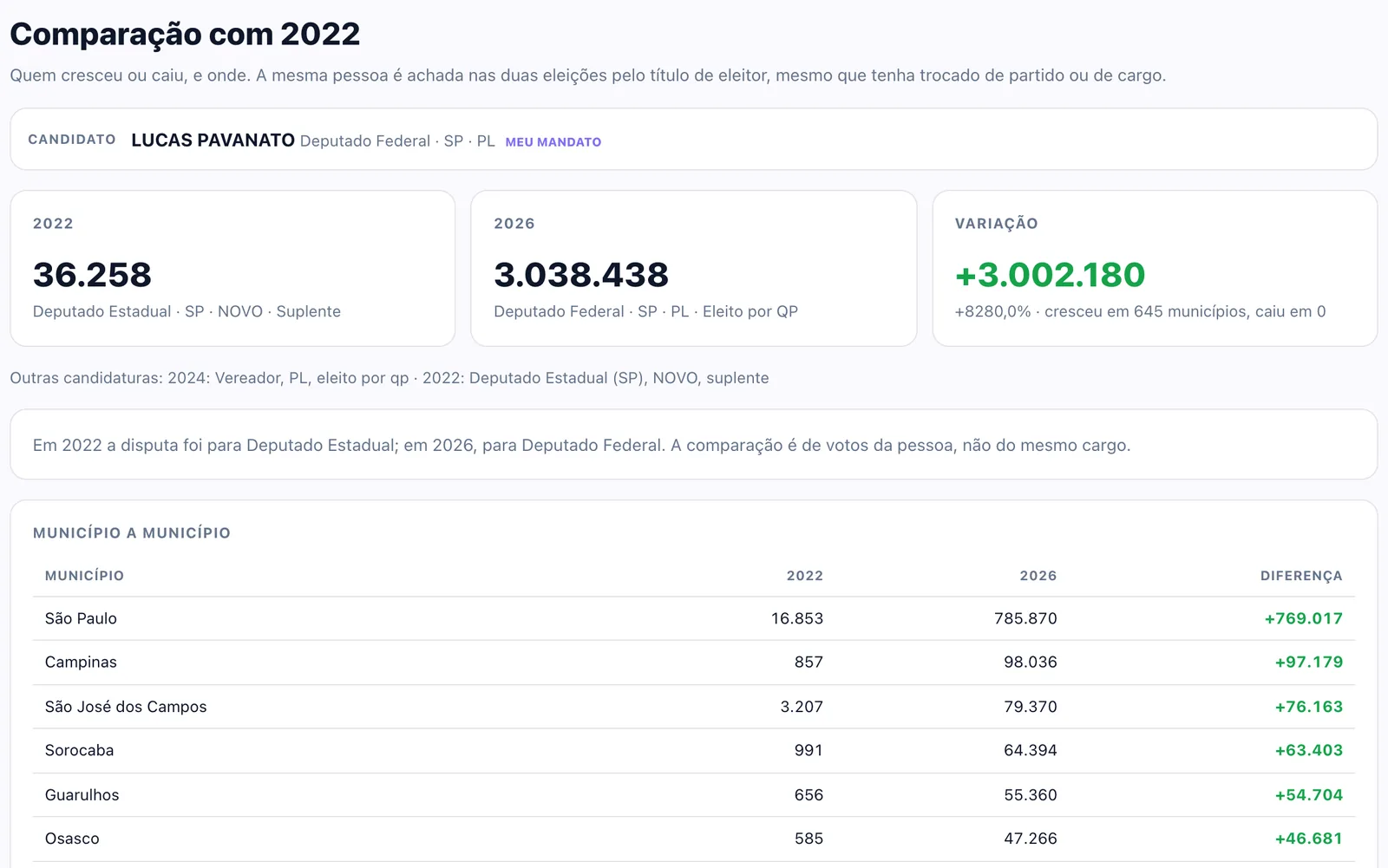Click the +769.017 difference value
The height and width of the screenshot is (868, 1388).
pos(1303,618)
